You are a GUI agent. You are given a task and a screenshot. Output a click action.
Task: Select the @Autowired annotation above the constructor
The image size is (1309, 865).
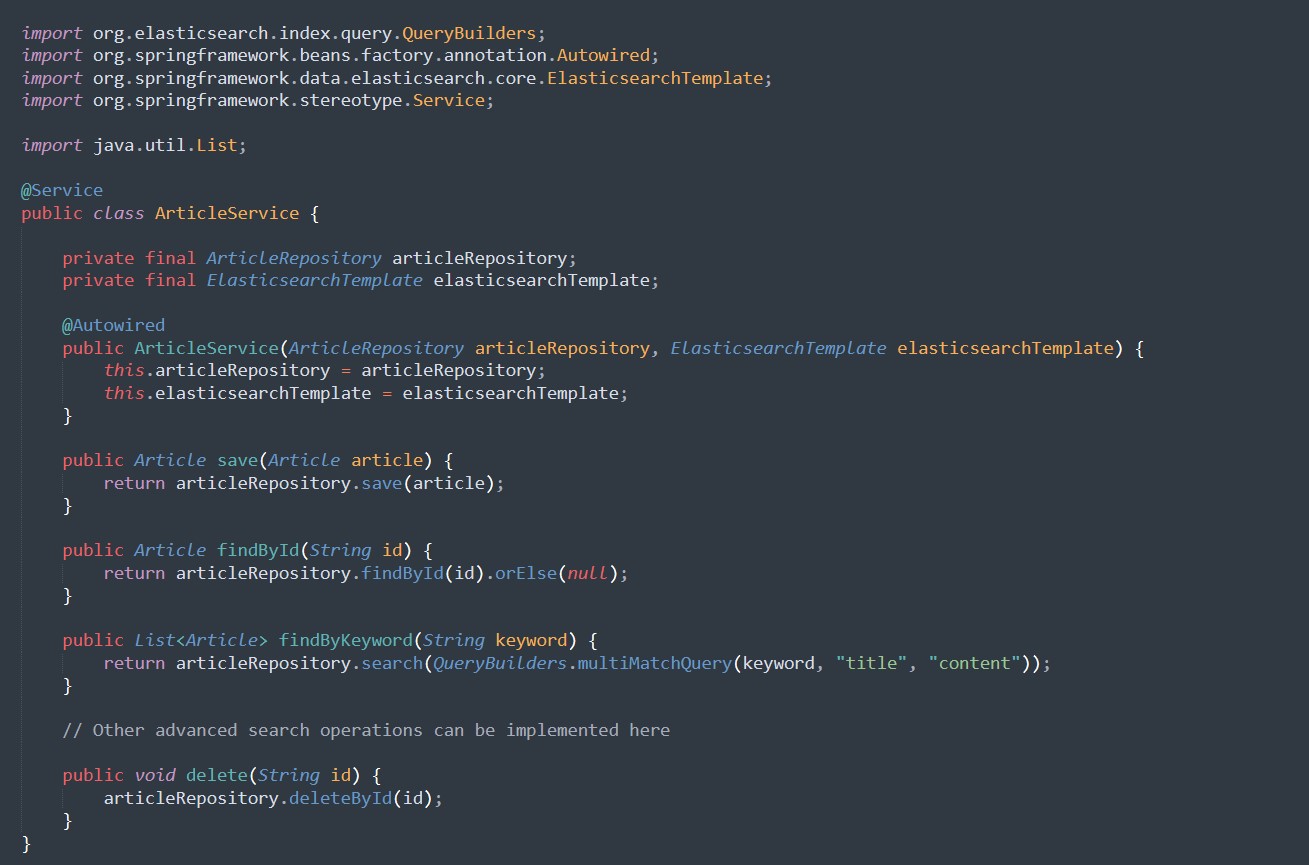tap(113, 325)
